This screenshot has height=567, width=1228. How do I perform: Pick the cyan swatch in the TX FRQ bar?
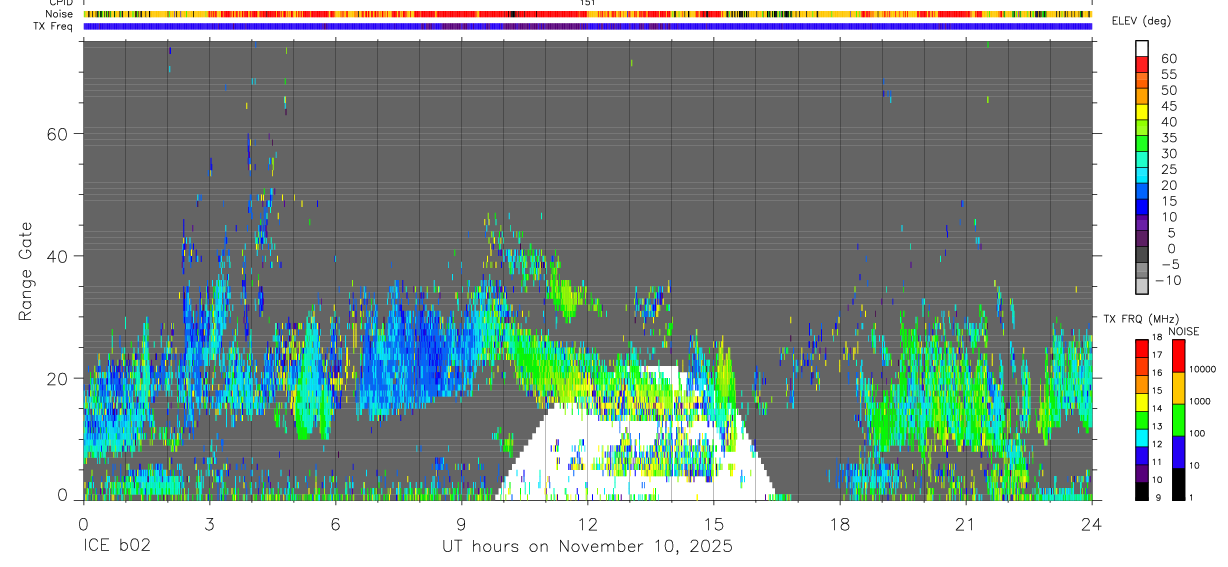[1142, 438]
